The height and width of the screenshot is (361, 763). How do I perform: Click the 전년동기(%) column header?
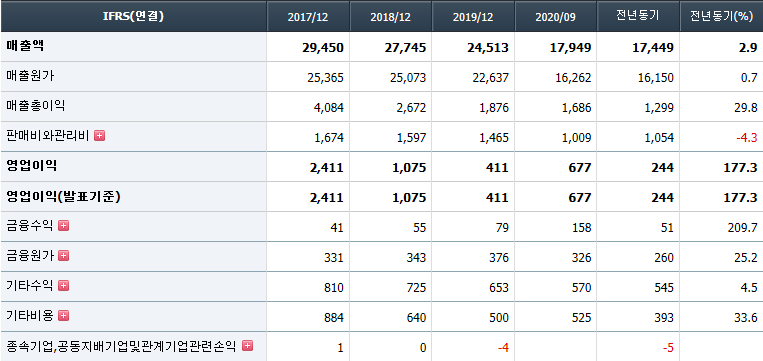point(722,17)
